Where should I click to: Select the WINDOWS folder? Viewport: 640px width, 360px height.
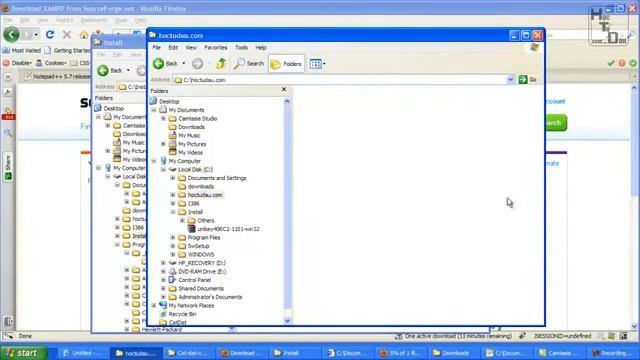tap(201, 254)
